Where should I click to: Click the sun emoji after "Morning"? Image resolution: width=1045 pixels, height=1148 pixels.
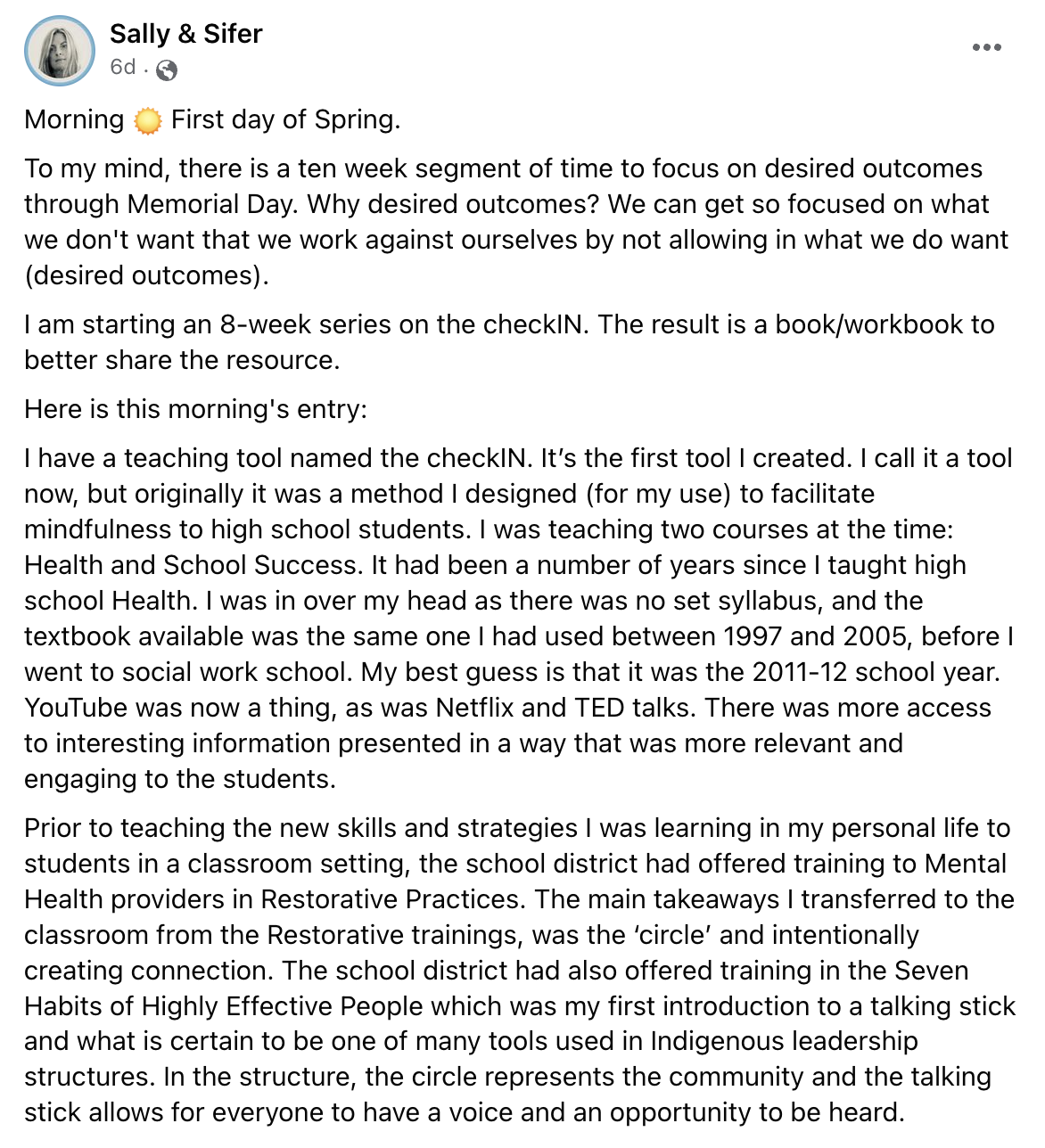[147, 120]
